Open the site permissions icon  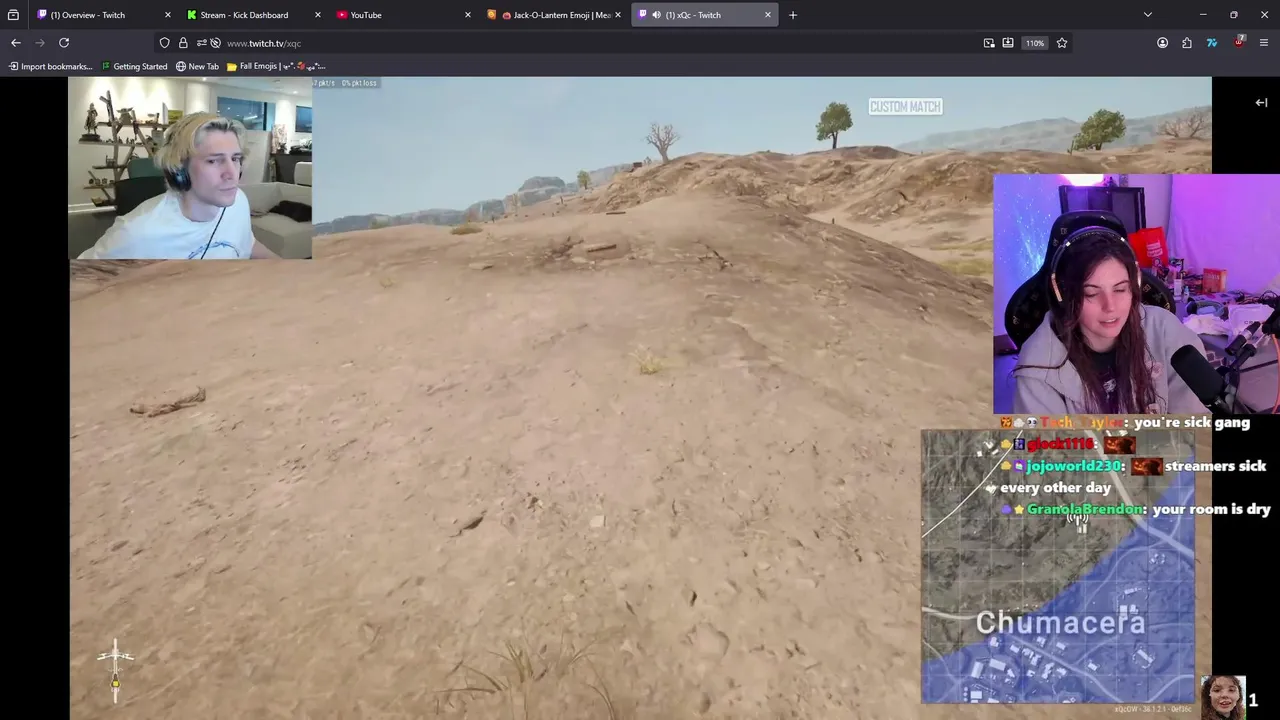(201, 43)
